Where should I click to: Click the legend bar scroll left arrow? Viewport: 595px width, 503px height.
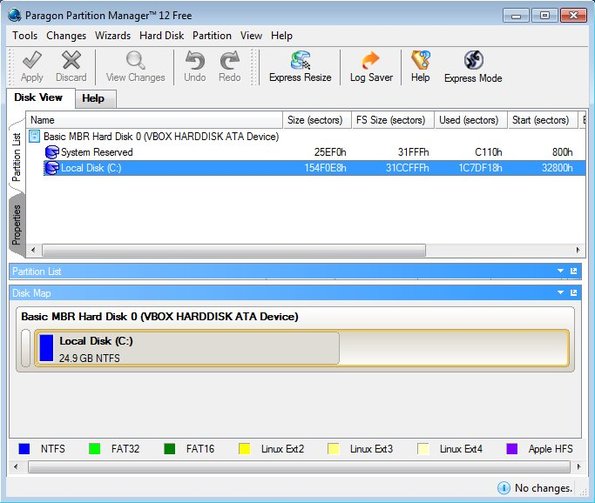[x=16, y=467]
